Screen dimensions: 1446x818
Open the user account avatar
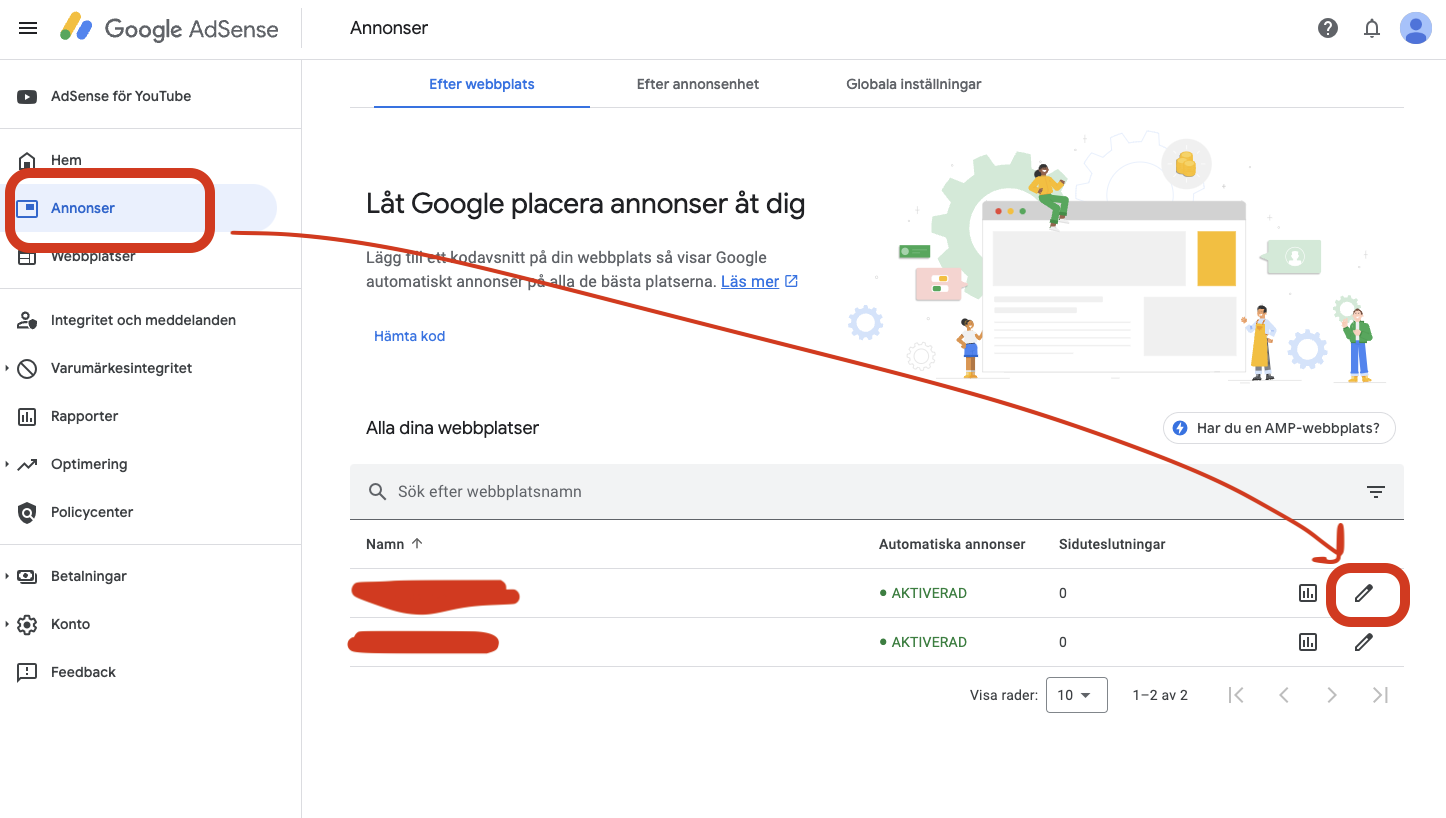[x=1415, y=28]
